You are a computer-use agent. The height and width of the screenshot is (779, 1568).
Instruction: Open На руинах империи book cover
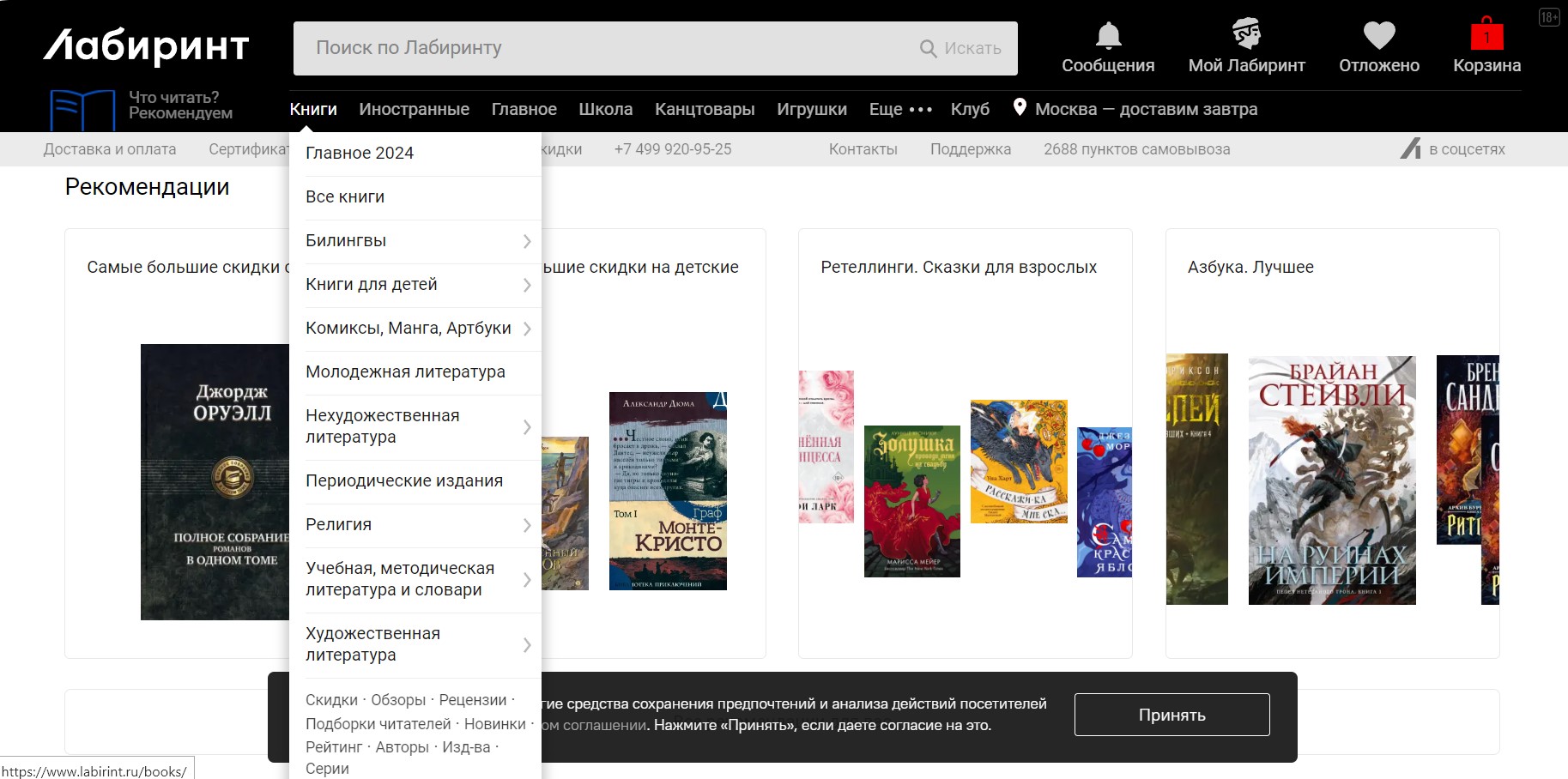pyautogui.click(x=1332, y=480)
